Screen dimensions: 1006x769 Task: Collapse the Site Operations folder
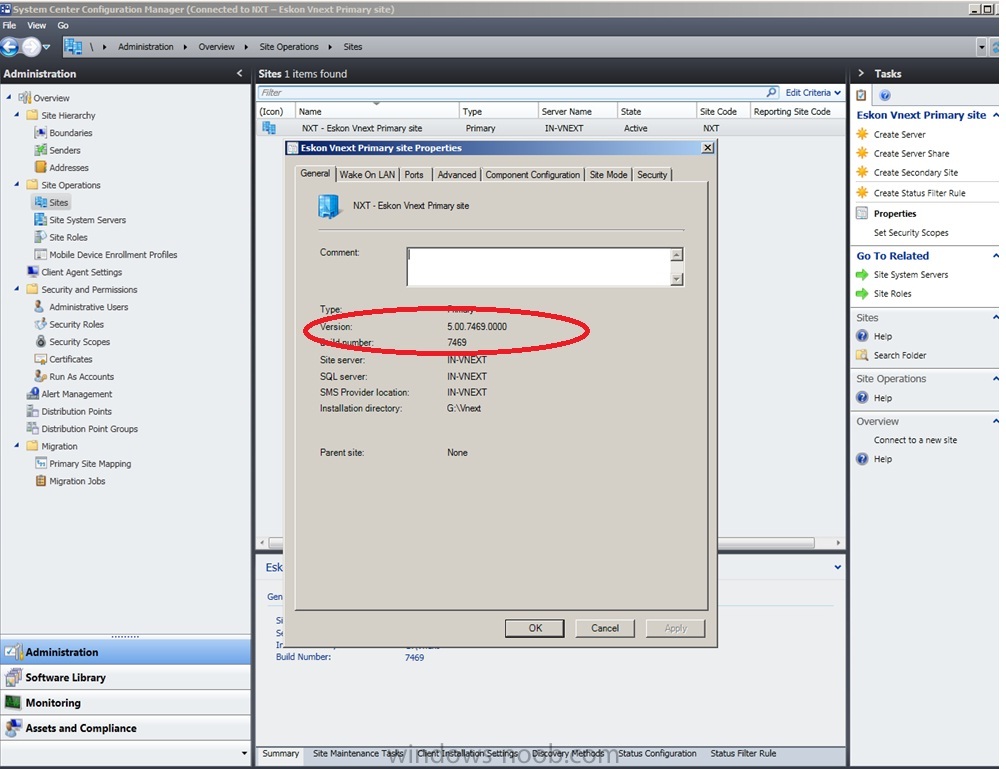click(x=17, y=185)
